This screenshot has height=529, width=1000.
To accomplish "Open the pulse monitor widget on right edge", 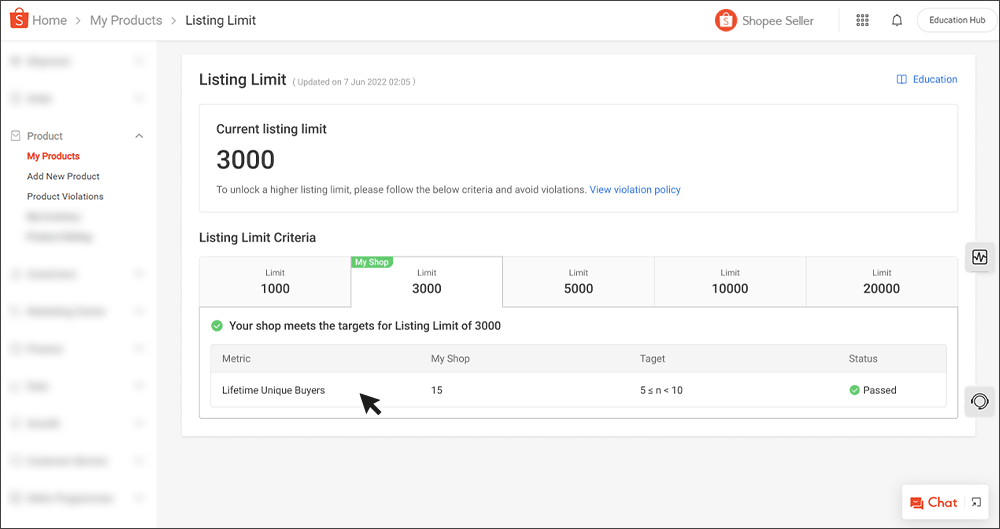I will [x=979, y=257].
